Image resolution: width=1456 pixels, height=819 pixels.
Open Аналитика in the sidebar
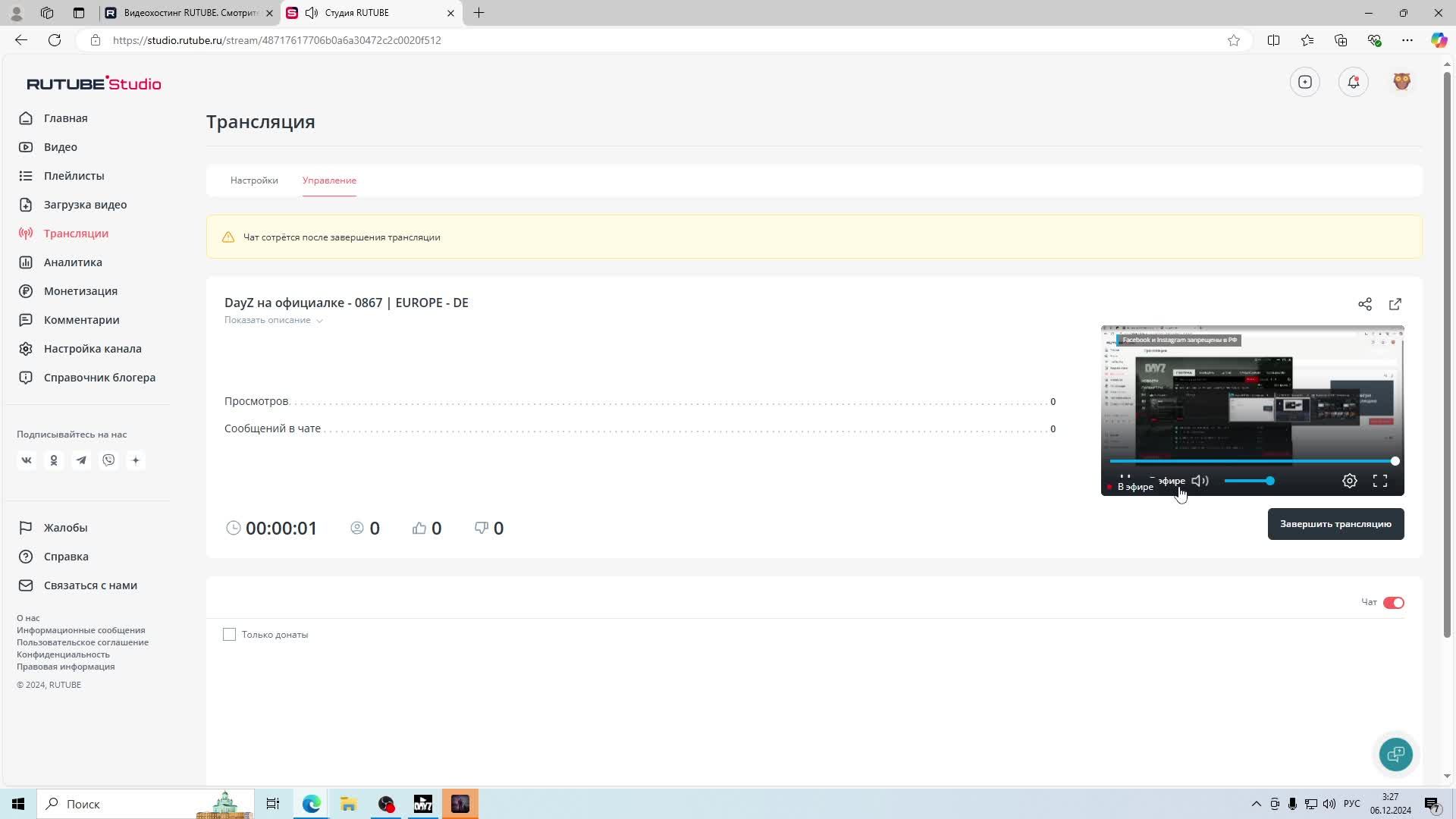tap(73, 262)
